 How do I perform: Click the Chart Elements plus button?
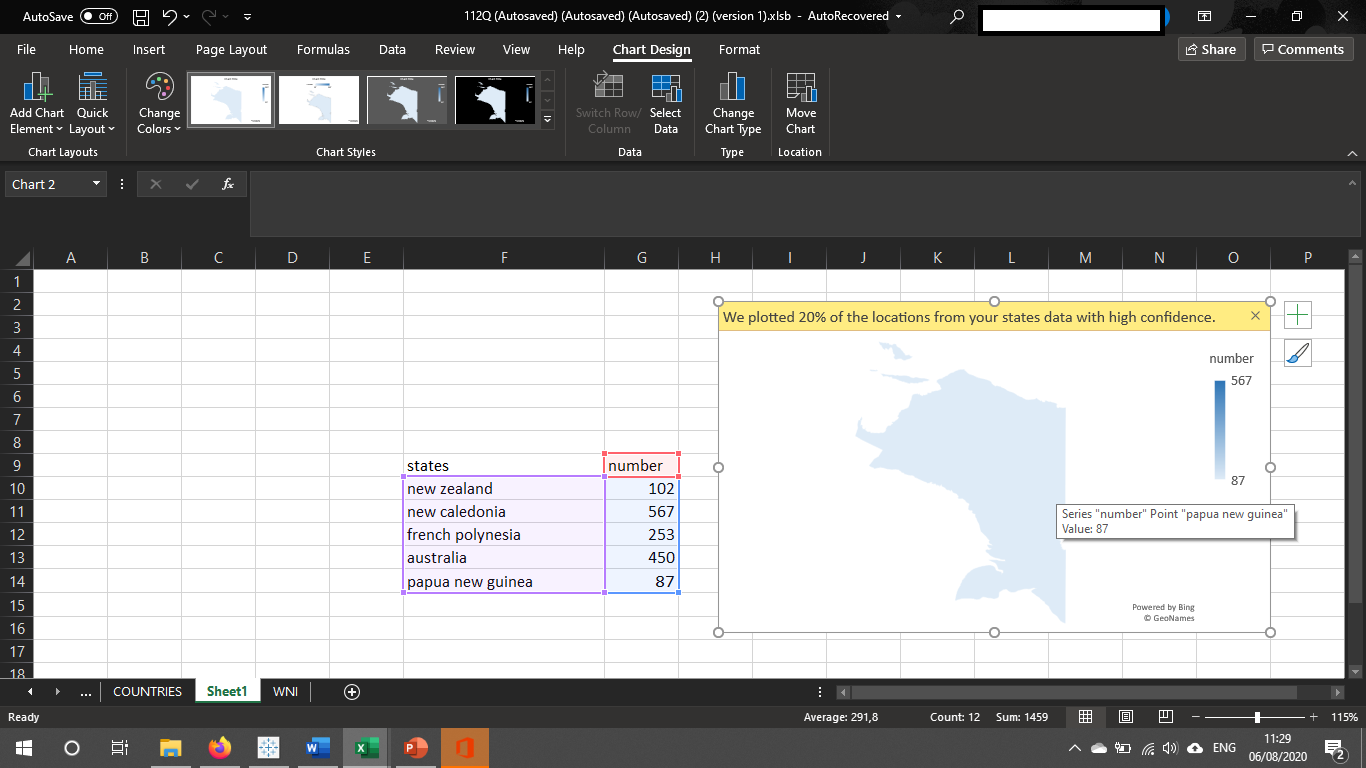click(x=1297, y=316)
